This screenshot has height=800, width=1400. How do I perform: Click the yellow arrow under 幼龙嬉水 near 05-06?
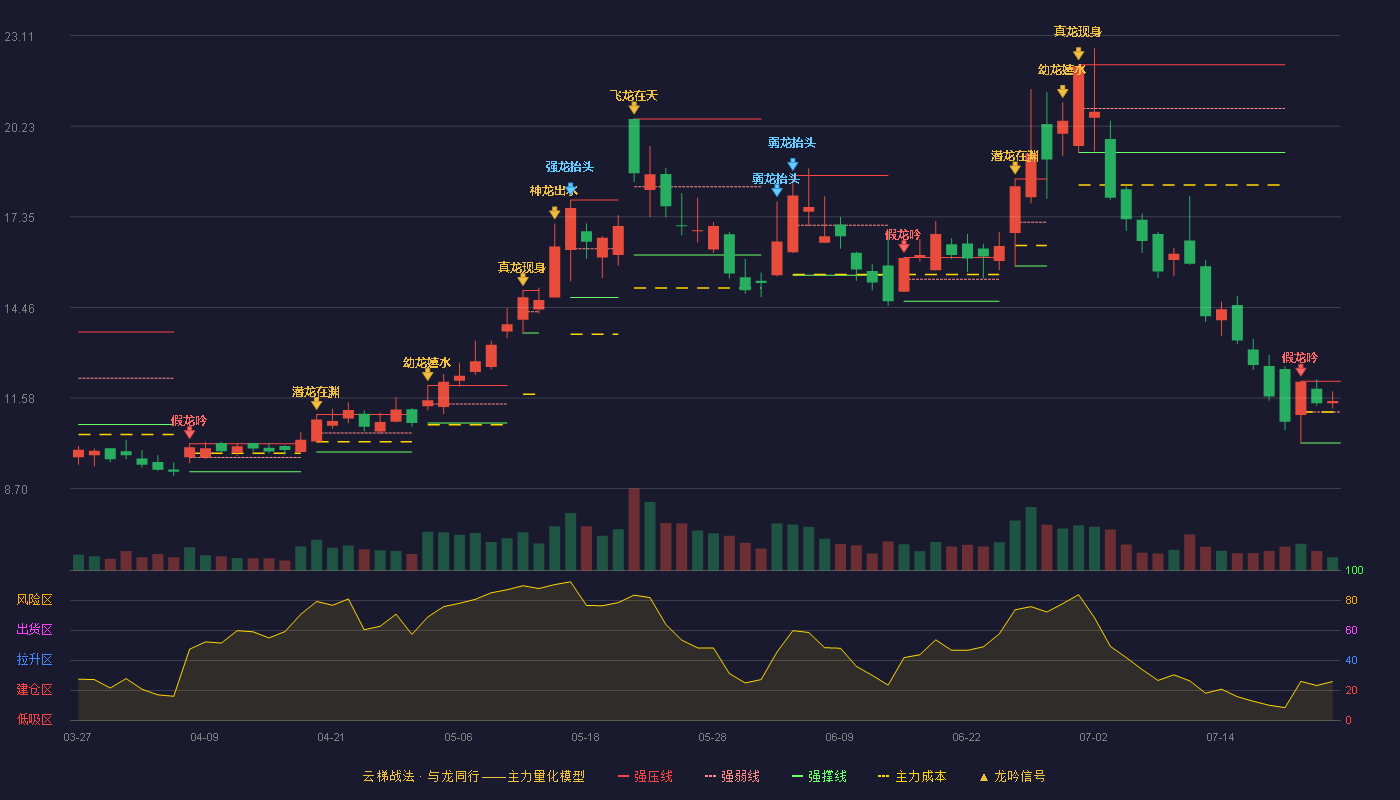pyautogui.click(x=428, y=375)
